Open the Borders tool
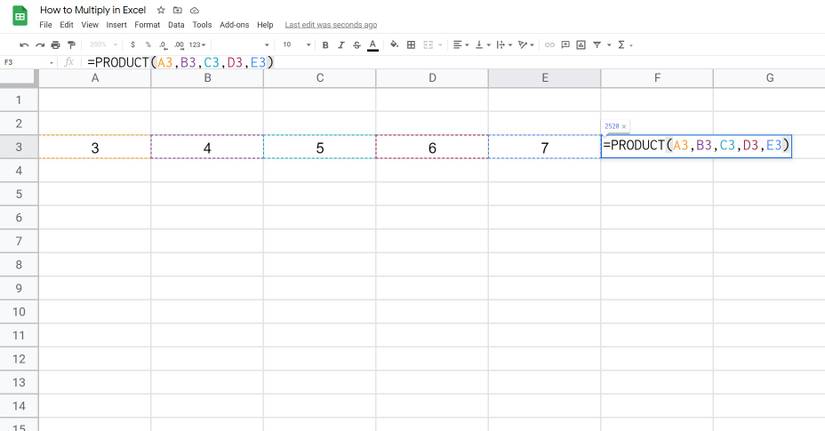 [x=411, y=45]
